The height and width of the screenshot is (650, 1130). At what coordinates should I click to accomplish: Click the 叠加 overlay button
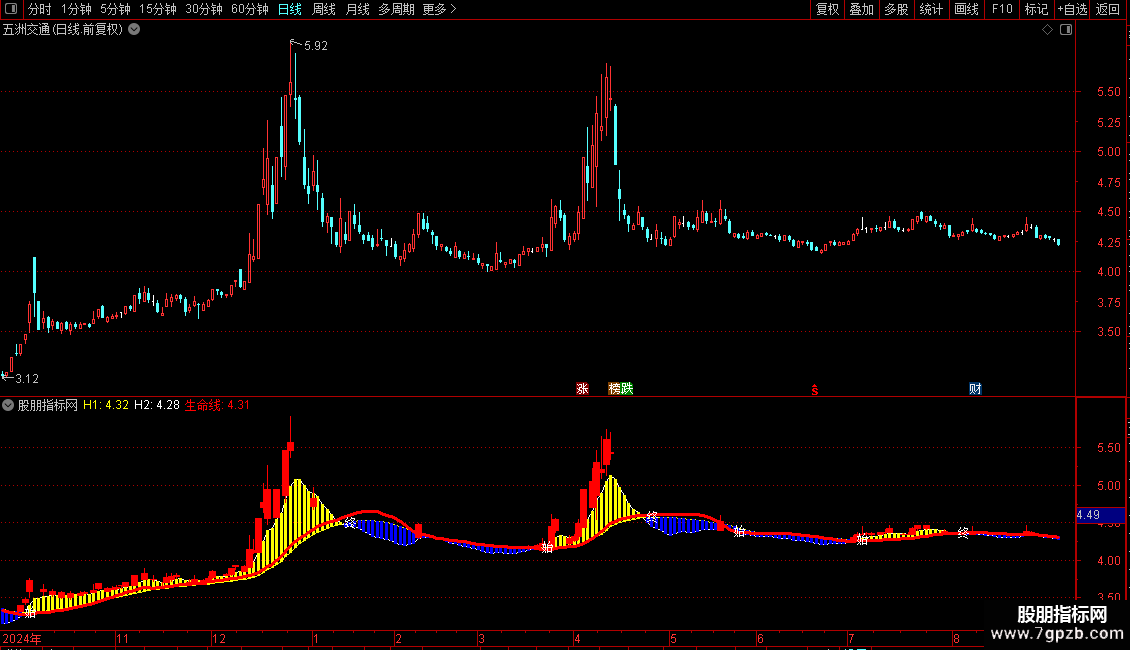861,9
